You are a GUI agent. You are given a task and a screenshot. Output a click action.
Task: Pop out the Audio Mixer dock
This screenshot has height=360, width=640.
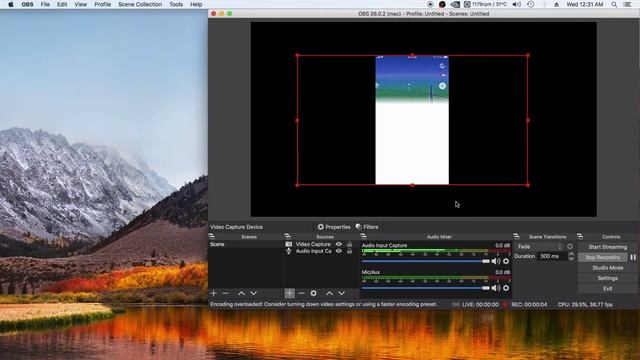[363, 236]
